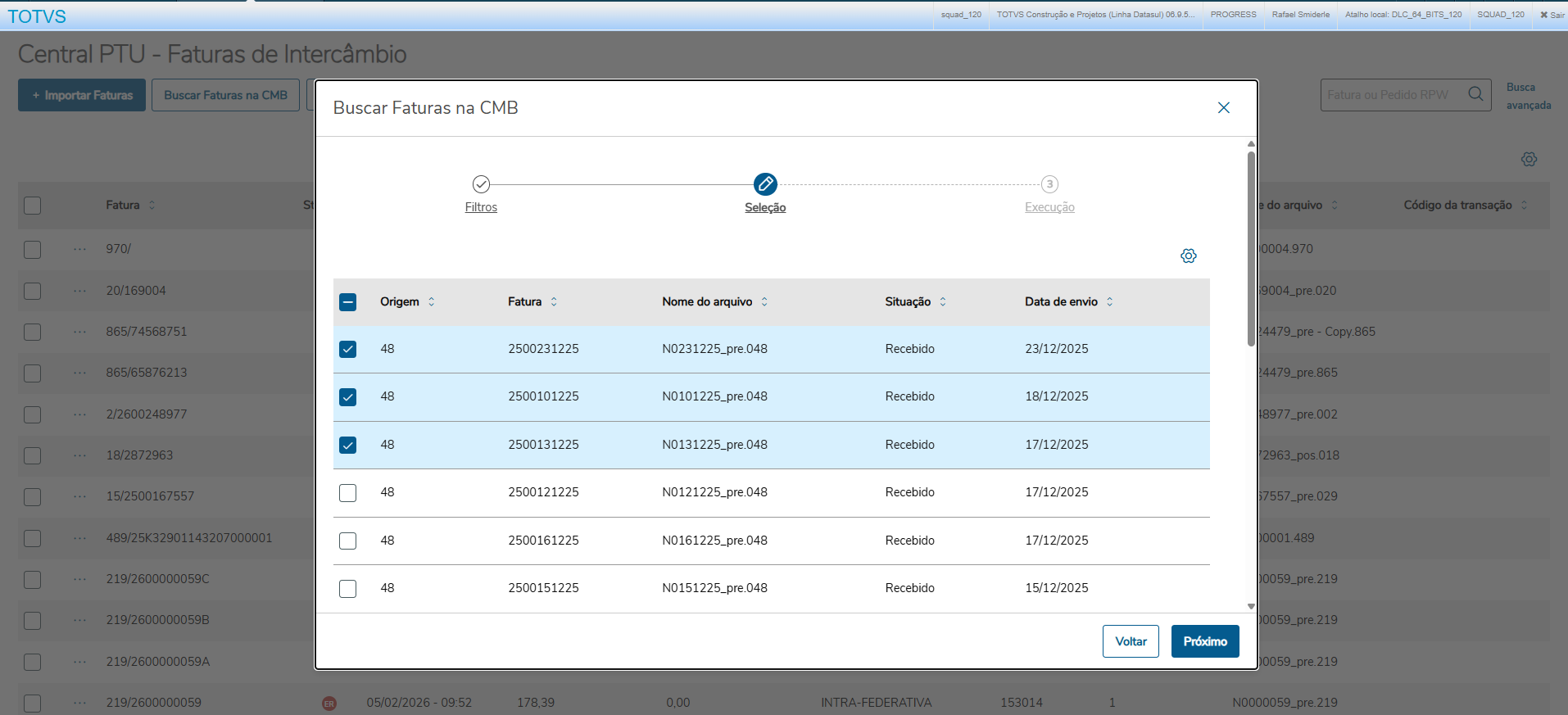Screen dimensions: 1568x715
Task: Close the Buscar Faturas na CMB dialog
Action: pyautogui.click(x=1223, y=108)
